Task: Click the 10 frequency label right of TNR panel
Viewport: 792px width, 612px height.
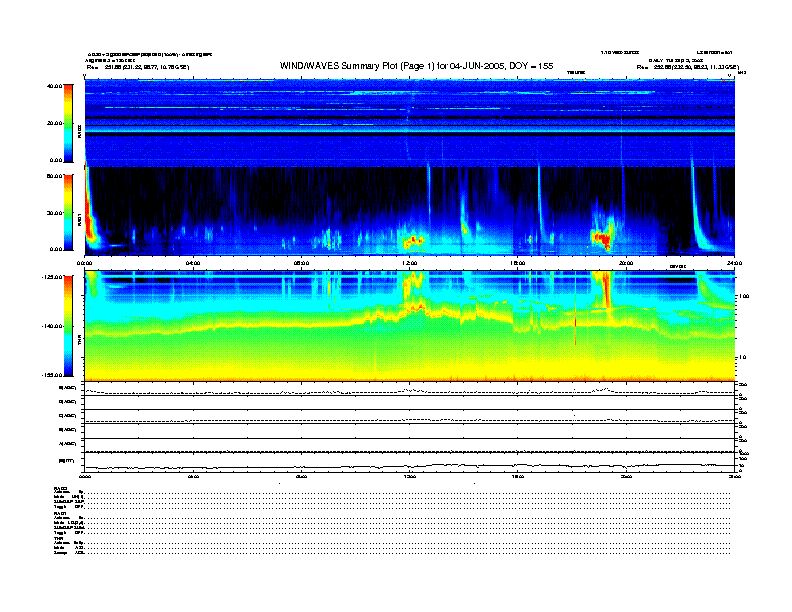Action: coord(743,357)
